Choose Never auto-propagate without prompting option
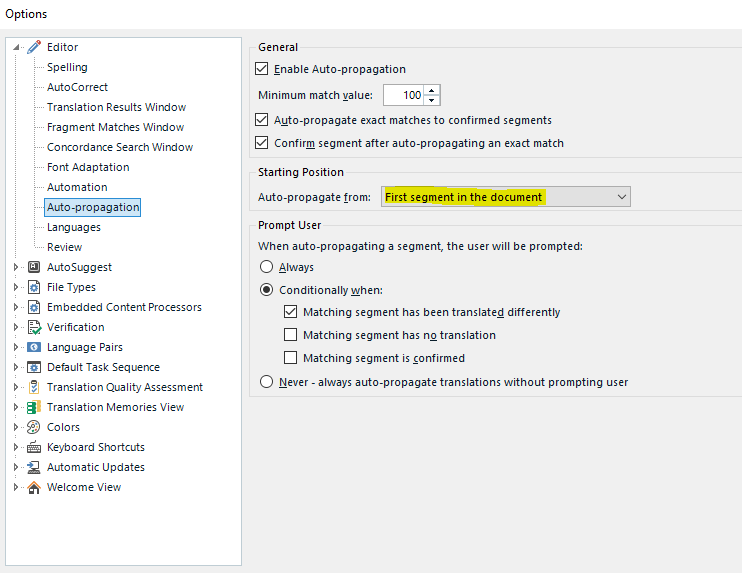Image resolution: width=742 pixels, height=573 pixels. [266, 381]
